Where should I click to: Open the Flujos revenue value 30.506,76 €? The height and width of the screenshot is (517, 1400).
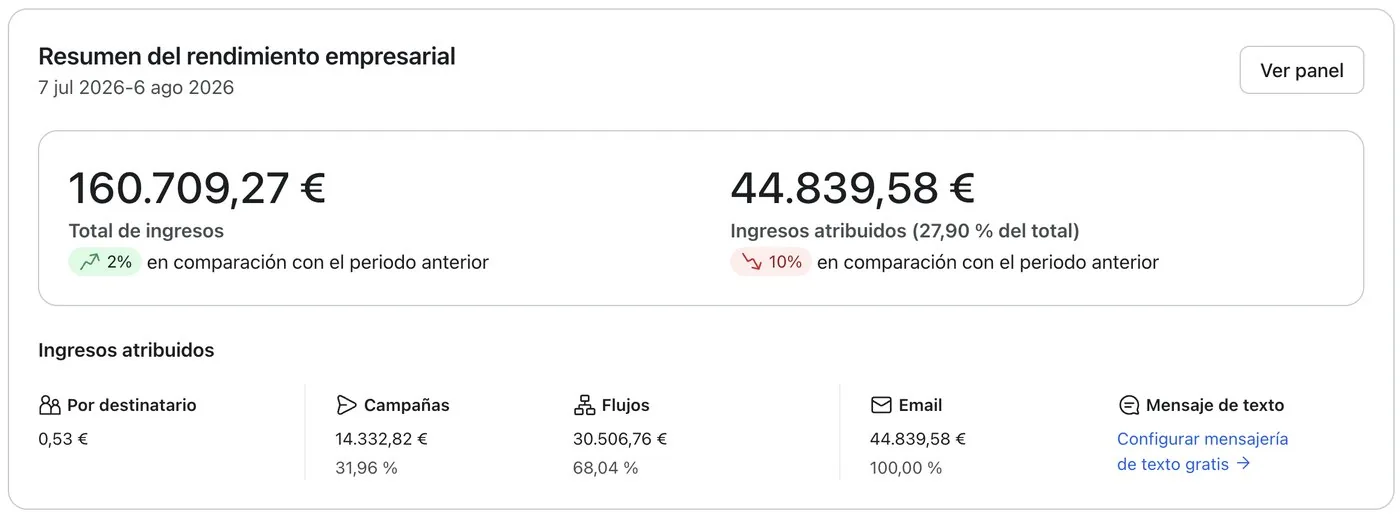click(620, 438)
